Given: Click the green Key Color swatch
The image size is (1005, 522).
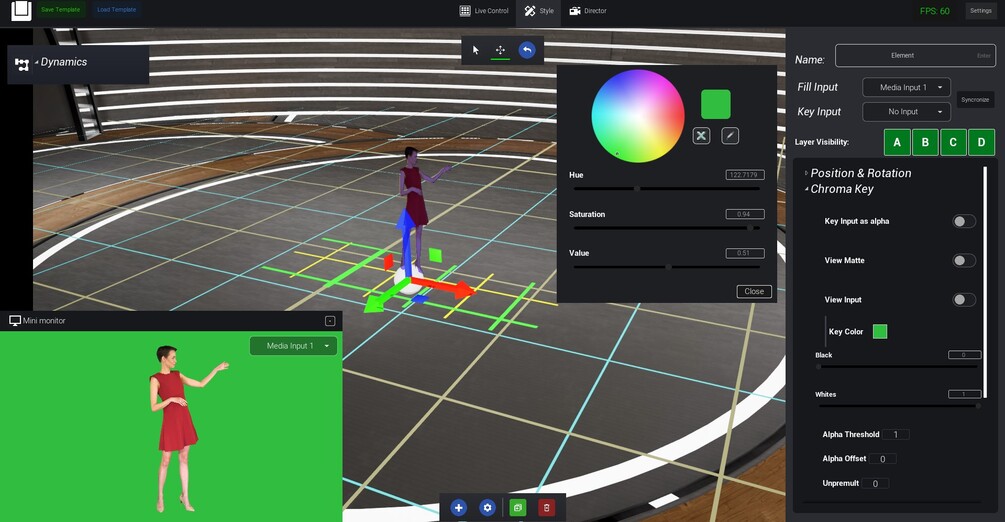Looking at the screenshot, I should [880, 332].
